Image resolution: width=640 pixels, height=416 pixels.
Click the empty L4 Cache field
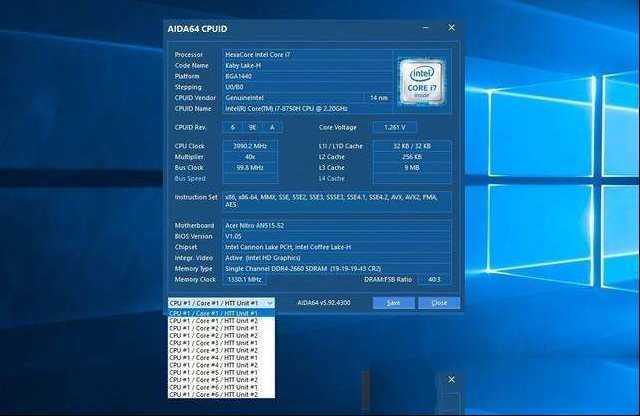tap(412, 178)
